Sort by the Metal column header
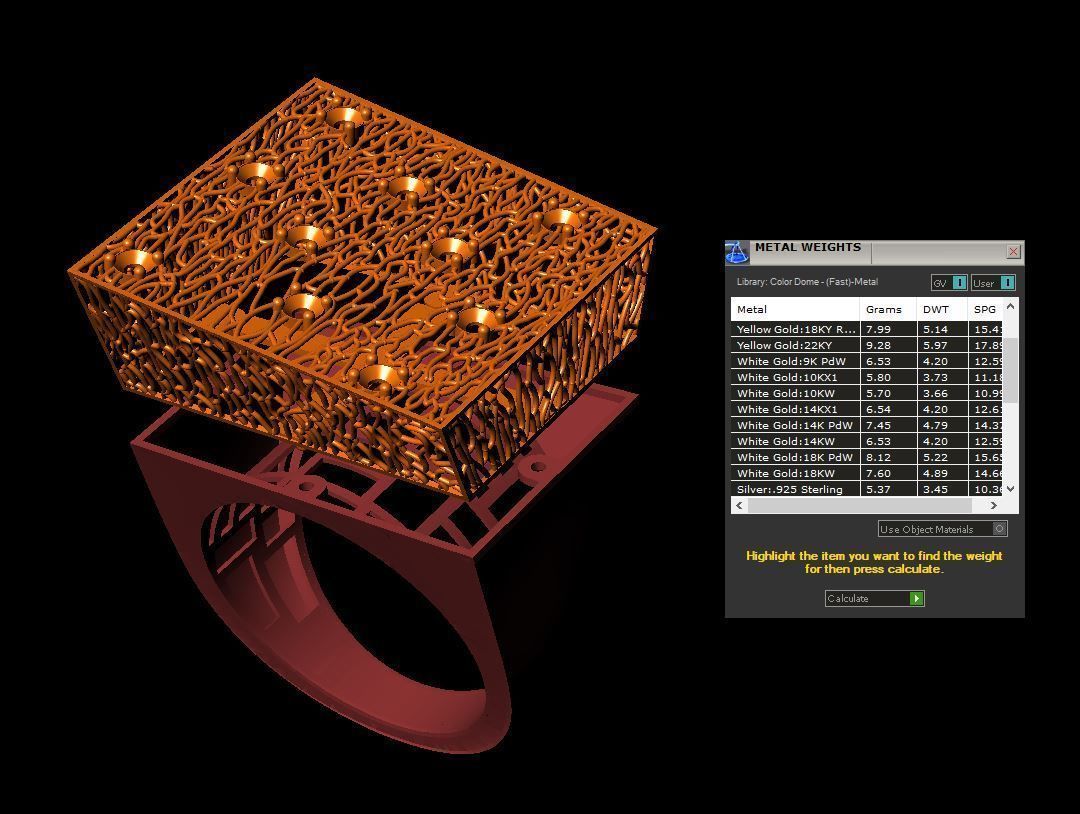Image resolution: width=1080 pixels, height=814 pixels. tap(795, 309)
